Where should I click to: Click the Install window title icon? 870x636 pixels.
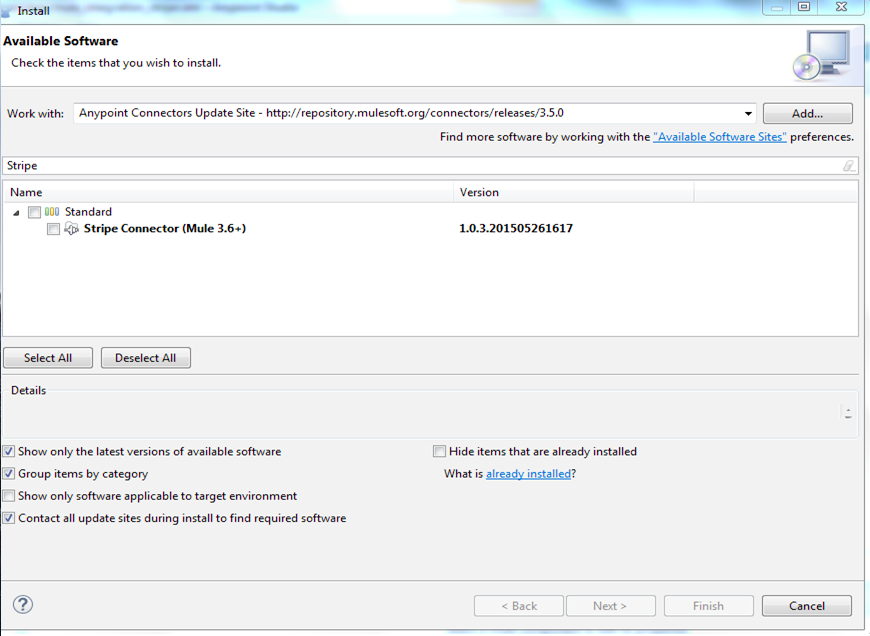[x=6, y=11]
